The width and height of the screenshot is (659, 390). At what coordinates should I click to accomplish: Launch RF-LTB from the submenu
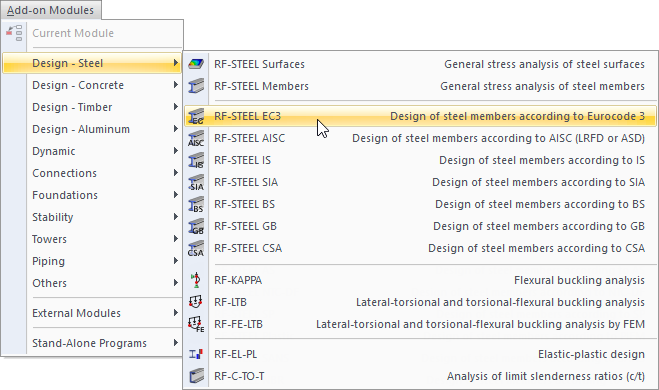point(420,302)
